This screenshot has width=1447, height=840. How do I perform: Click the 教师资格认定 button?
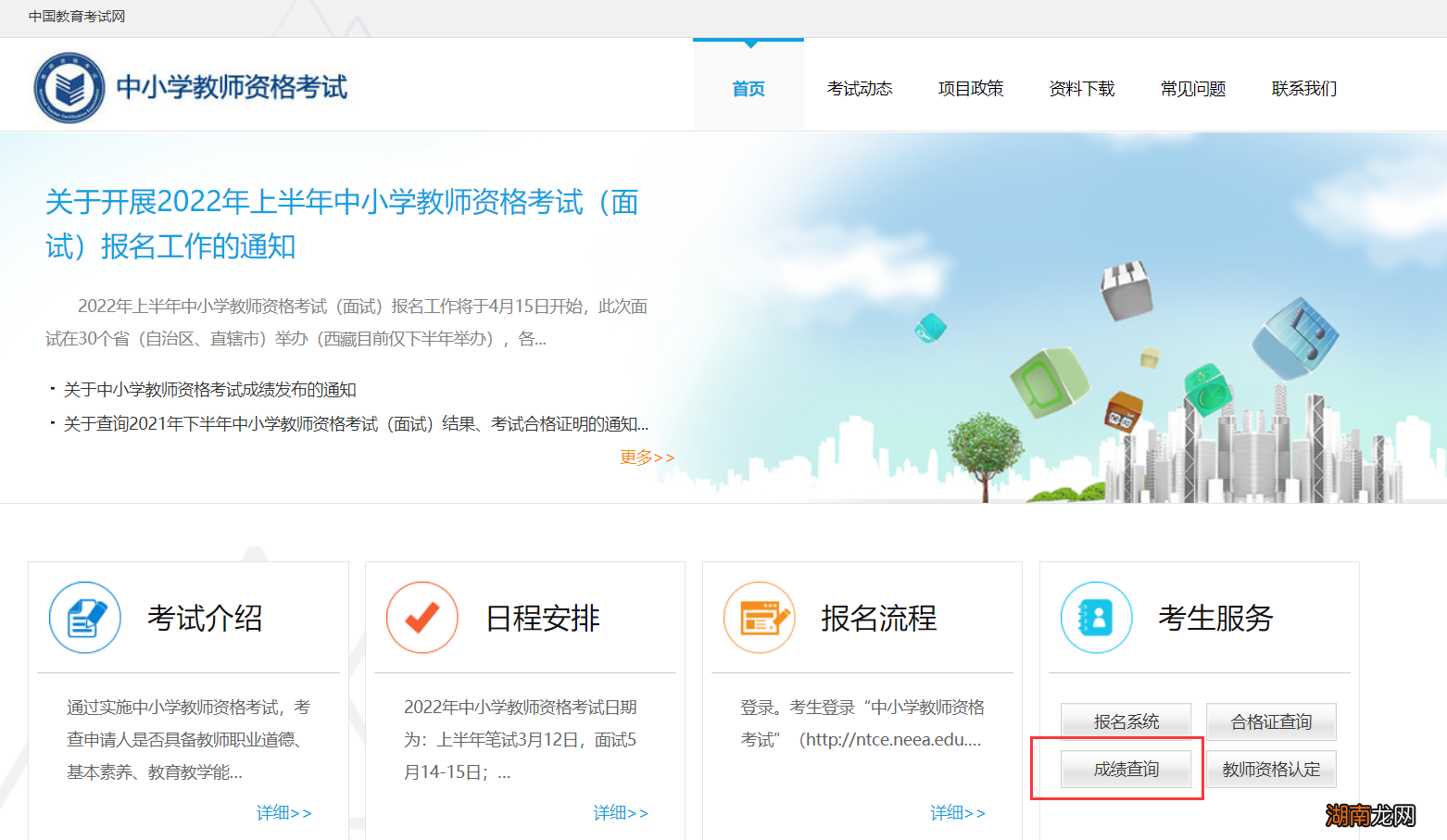coord(1271,769)
